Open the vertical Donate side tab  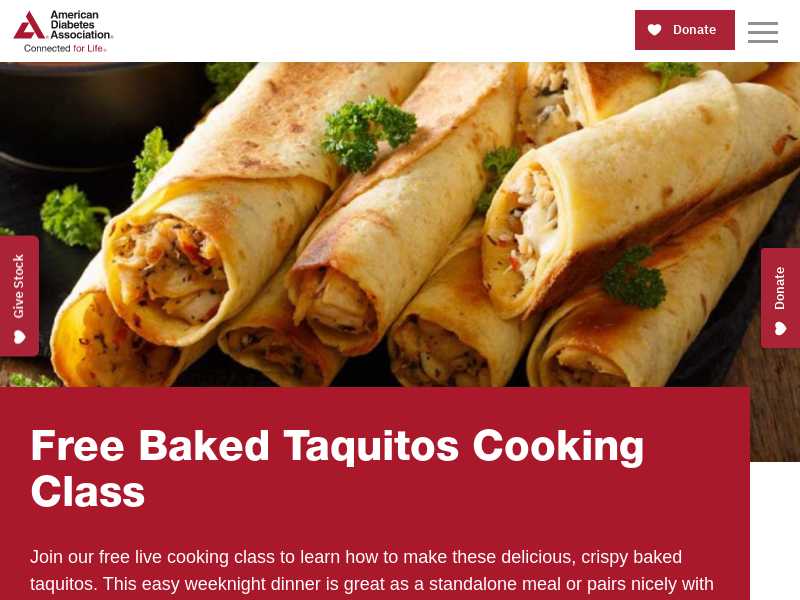click(781, 298)
